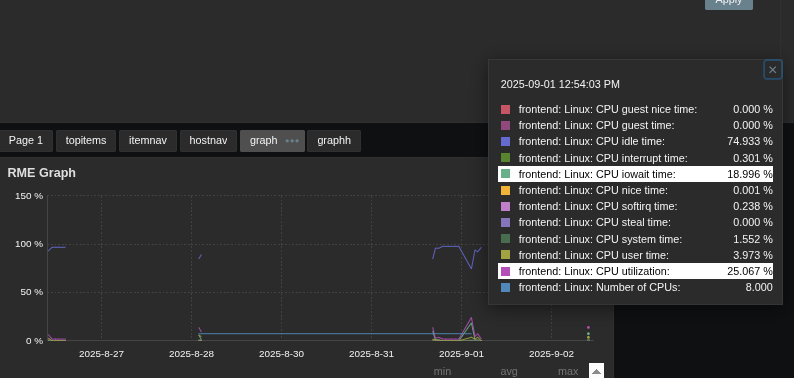794x378 pixels.
Task: Click the CPU nice time orange swatch
Action: [505, 191]
